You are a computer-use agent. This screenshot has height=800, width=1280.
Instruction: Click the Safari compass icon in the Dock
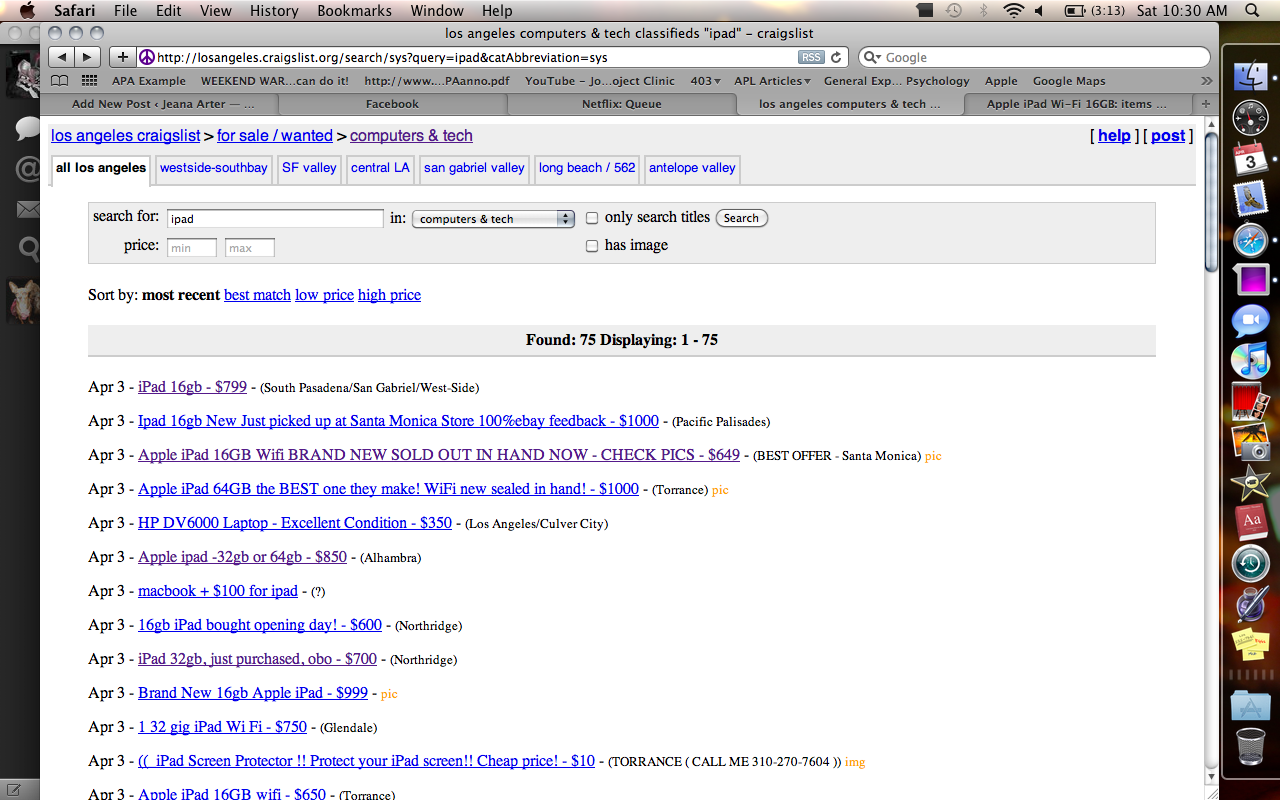1250,240
